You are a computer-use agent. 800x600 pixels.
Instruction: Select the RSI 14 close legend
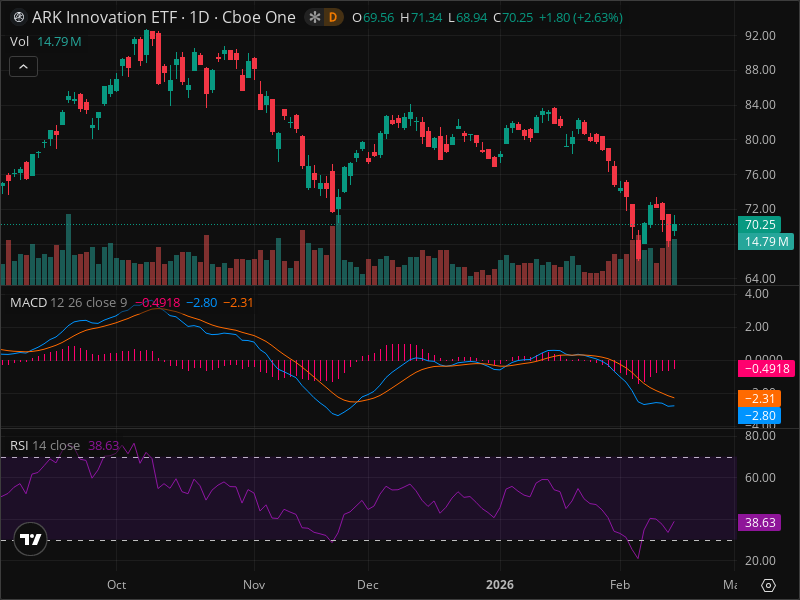click(45, 445)
